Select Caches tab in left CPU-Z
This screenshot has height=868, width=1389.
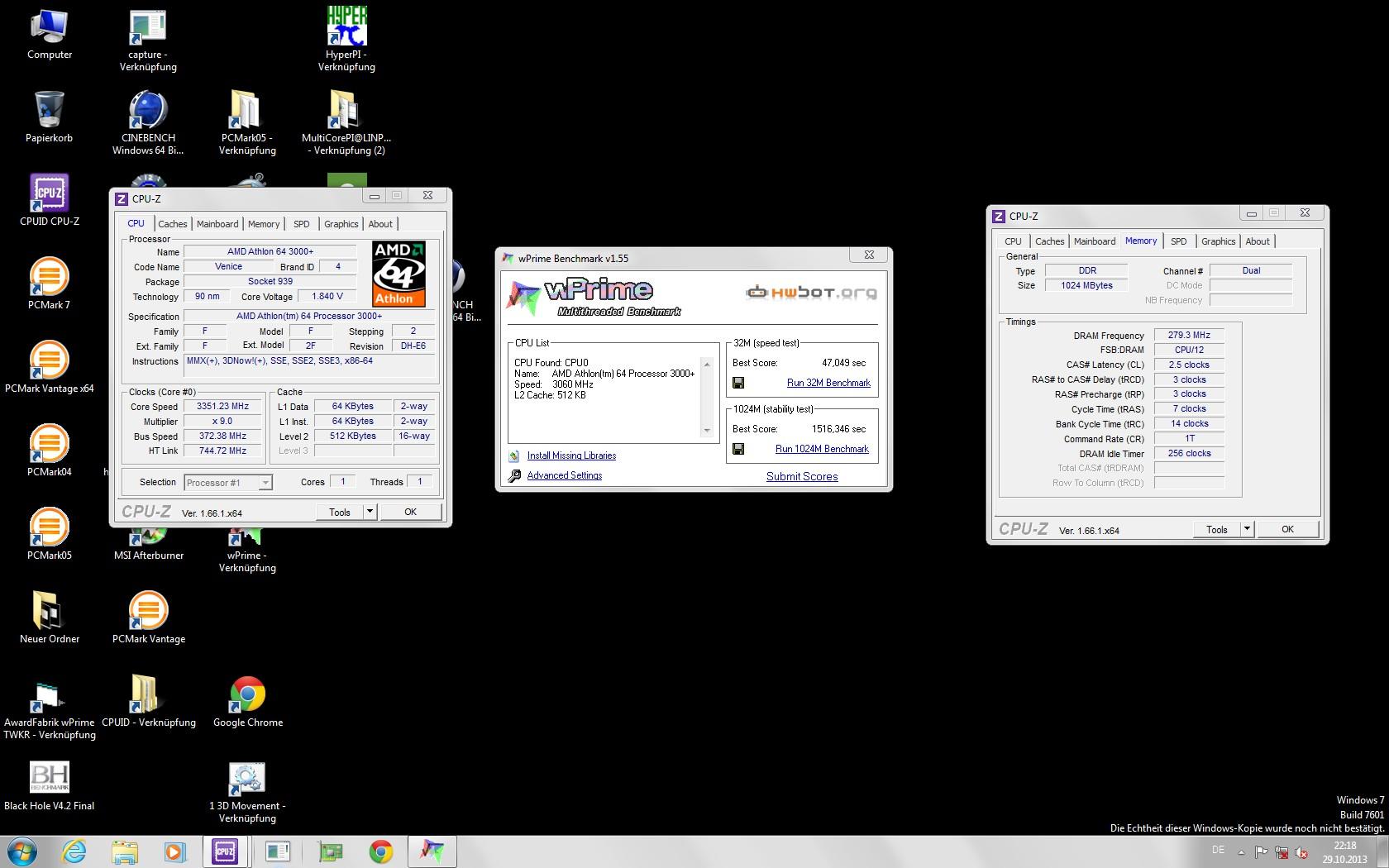pos(172,224)
